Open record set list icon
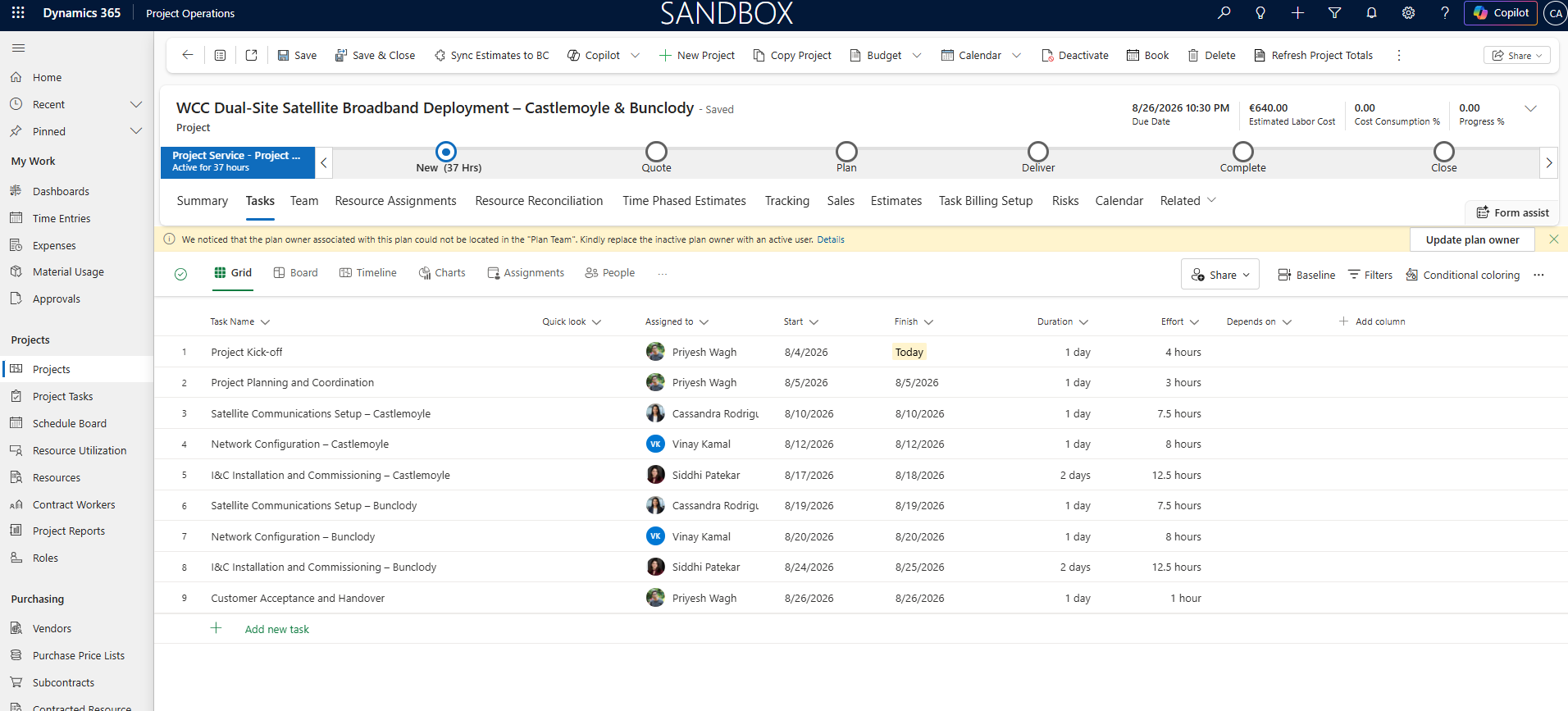This screenshot has height=711, width=1568. (220, 55)
